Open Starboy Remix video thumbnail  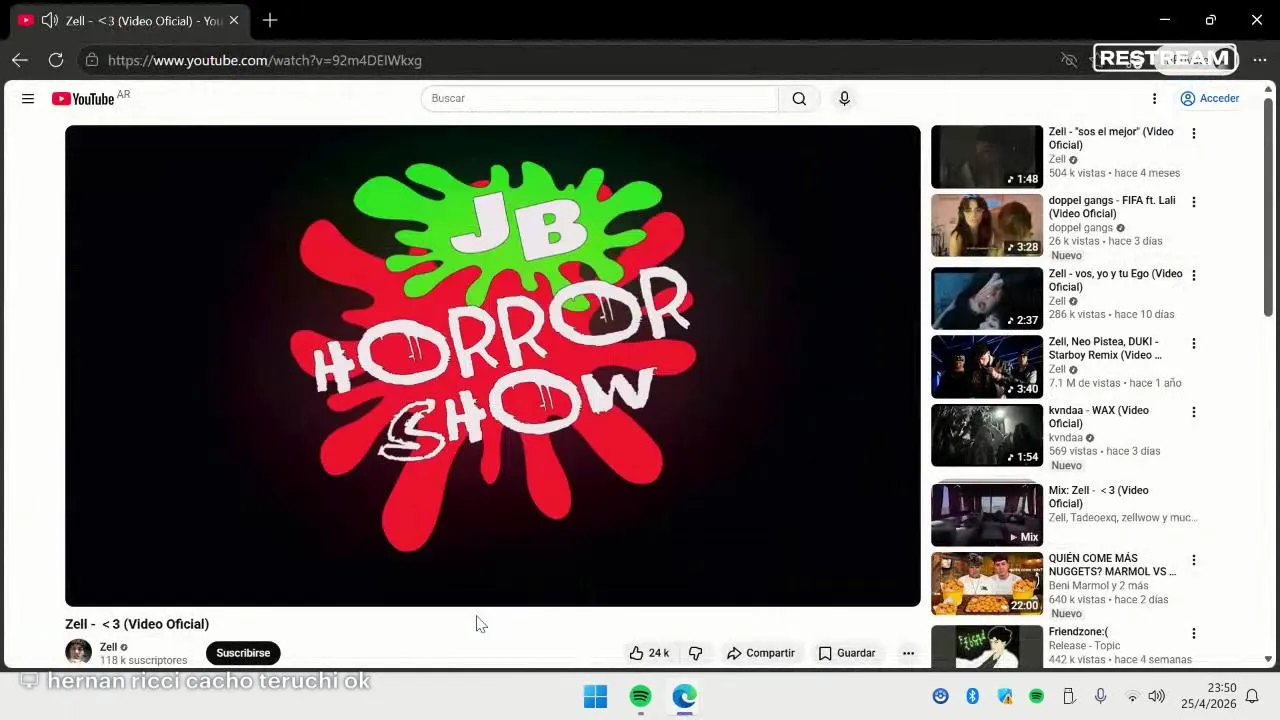point(987,367)
